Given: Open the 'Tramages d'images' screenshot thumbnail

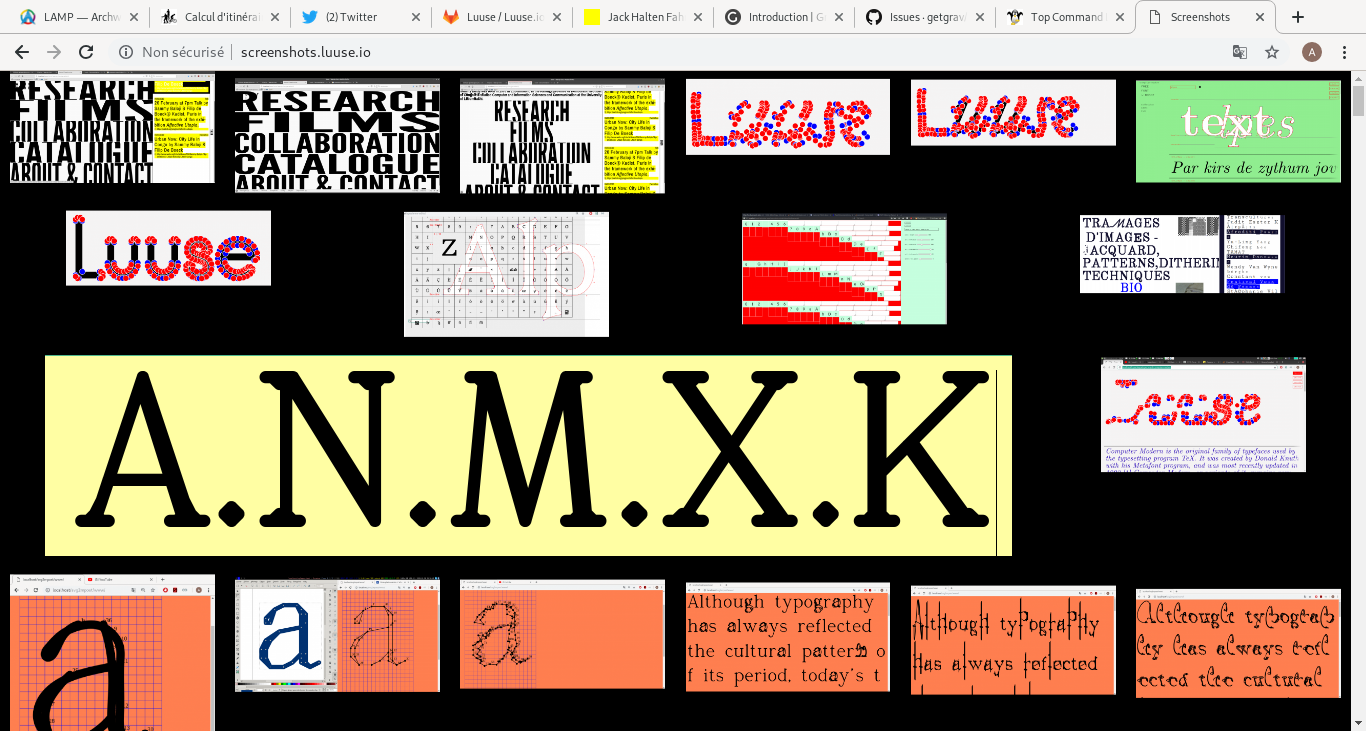Looking at the screenshot, I should click(x=1180, y=254).
